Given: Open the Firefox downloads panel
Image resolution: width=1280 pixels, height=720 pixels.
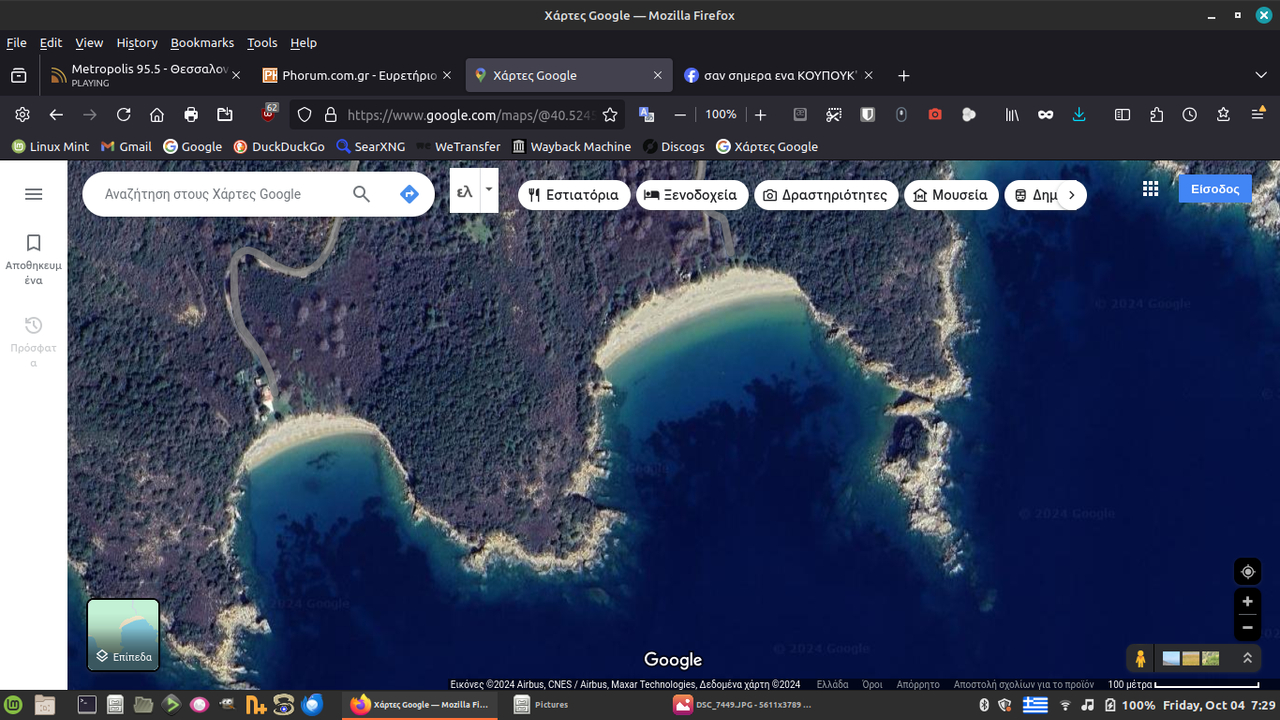Looking at the screenshot, I should (x=1079, y=115).
